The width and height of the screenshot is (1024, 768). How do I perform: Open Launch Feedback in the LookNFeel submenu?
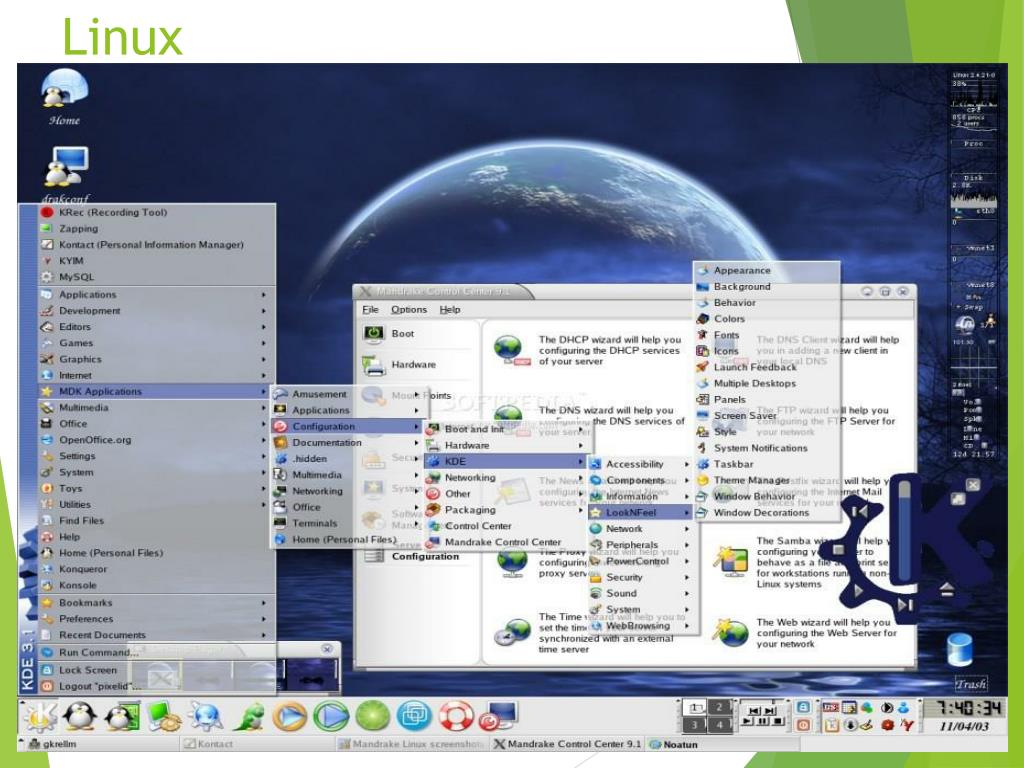[x=767, y=367]
